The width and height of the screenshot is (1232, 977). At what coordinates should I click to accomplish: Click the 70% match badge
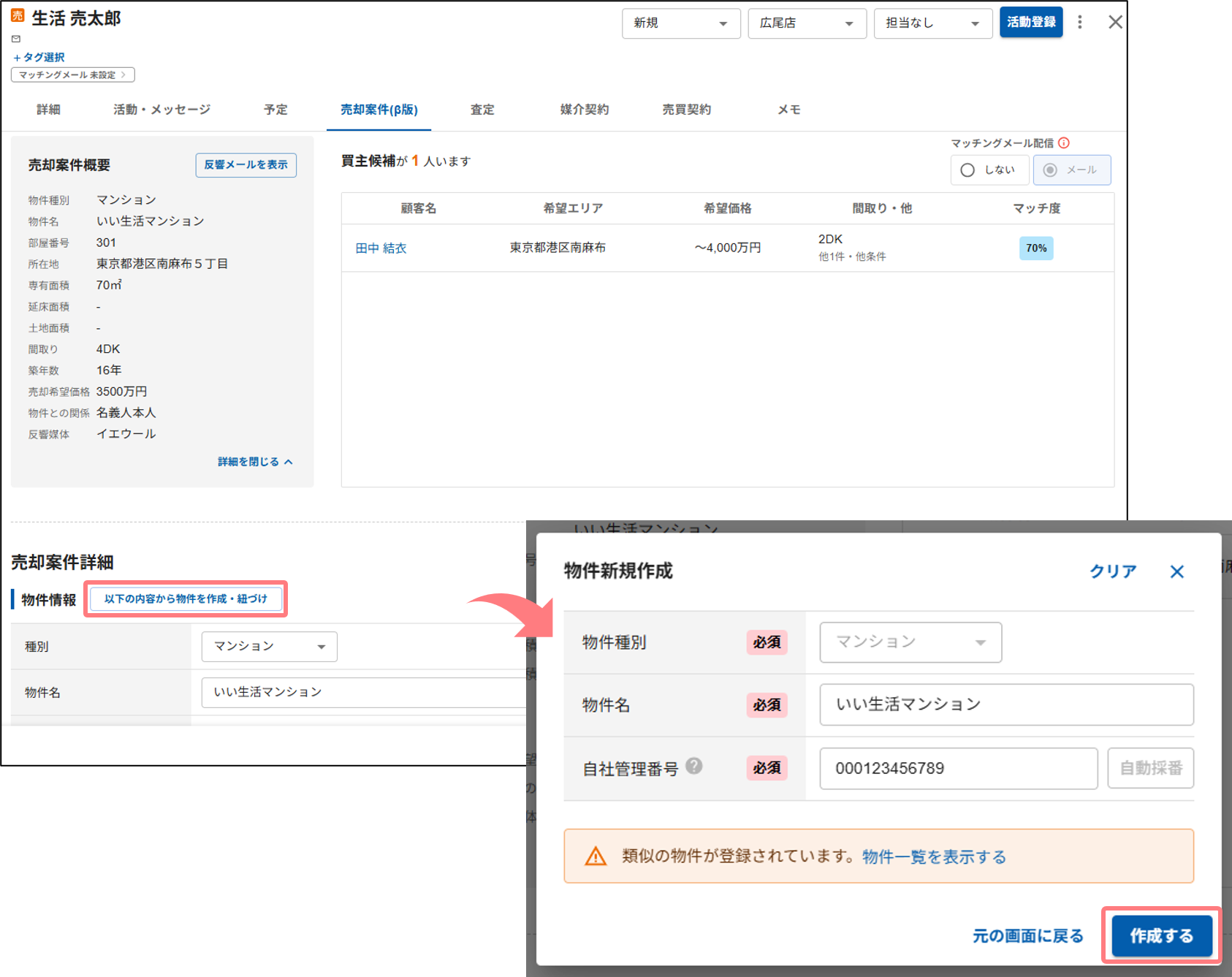click(1036, 248)
